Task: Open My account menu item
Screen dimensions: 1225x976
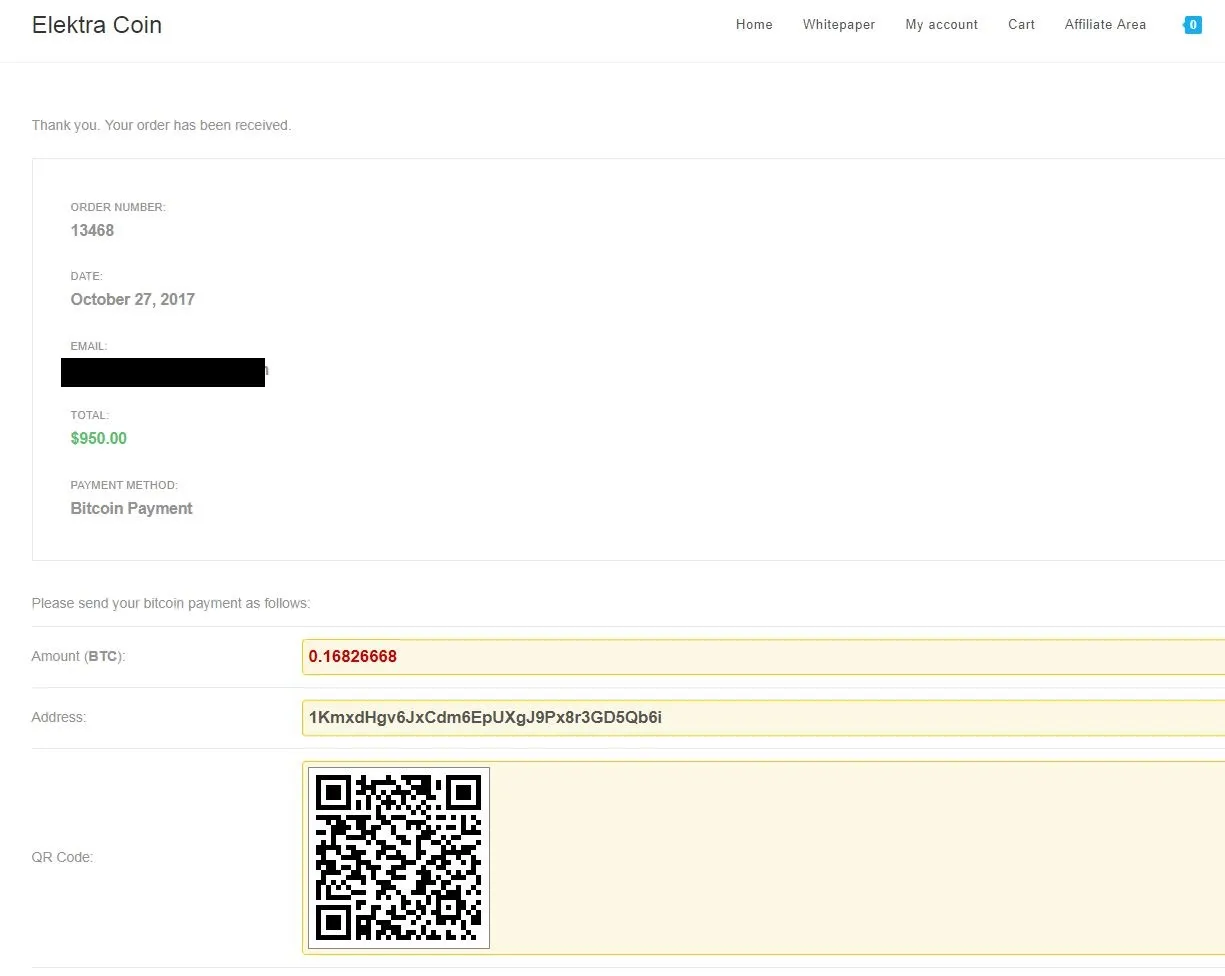Action: pyautogui.click(x=942, y=25)
